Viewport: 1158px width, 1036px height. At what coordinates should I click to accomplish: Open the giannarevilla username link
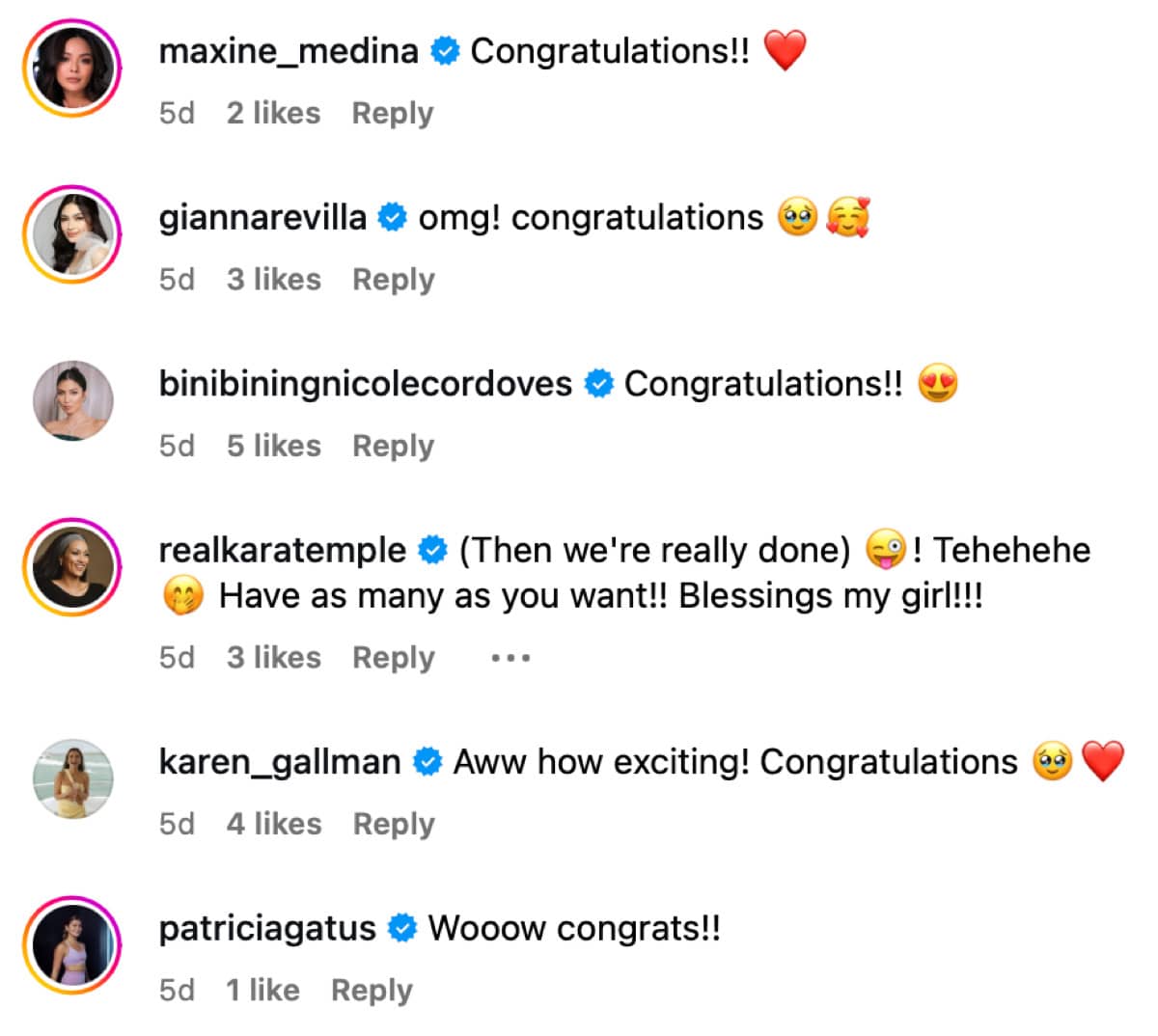click(262, 218)
